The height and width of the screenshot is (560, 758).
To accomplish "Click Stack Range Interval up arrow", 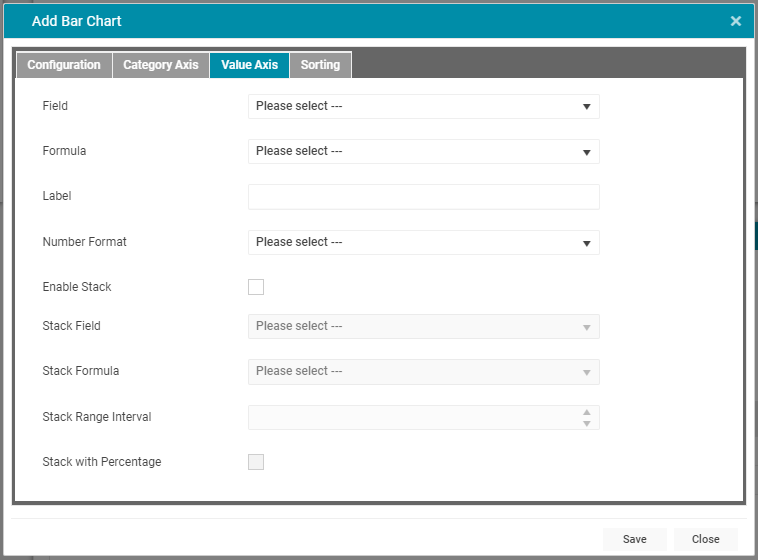I will tap(586, 413).
